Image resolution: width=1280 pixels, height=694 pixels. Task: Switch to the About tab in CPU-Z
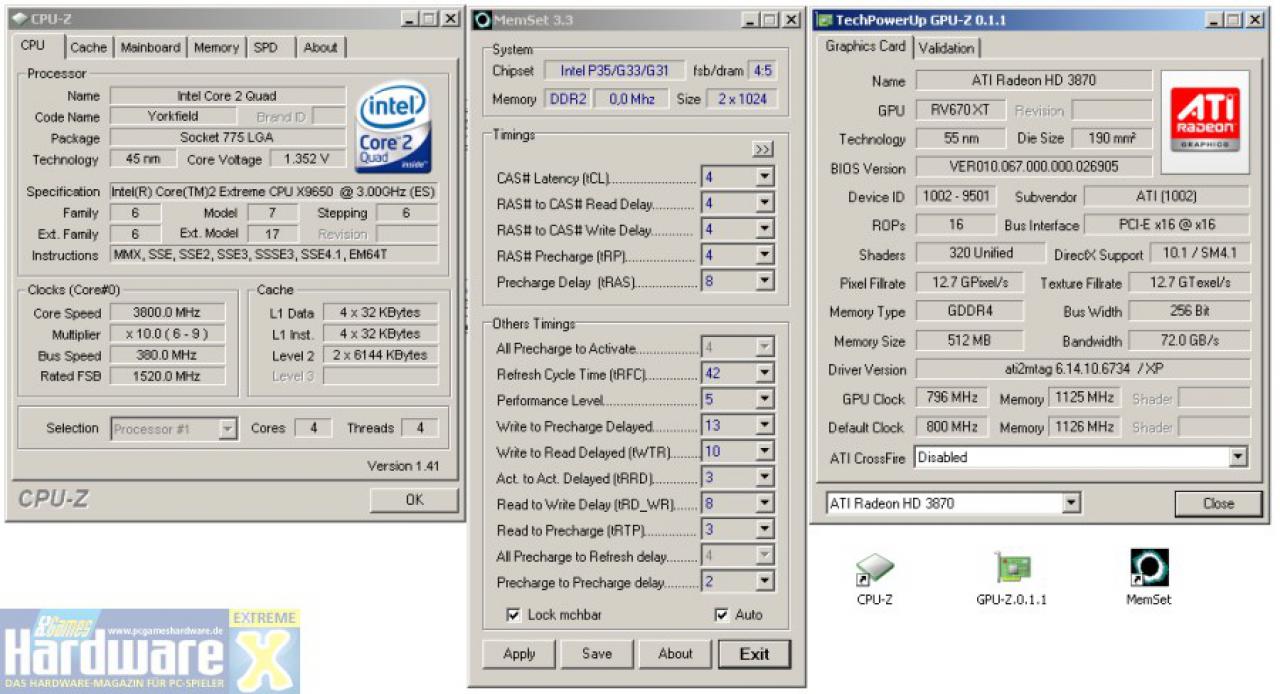[320, 47]
